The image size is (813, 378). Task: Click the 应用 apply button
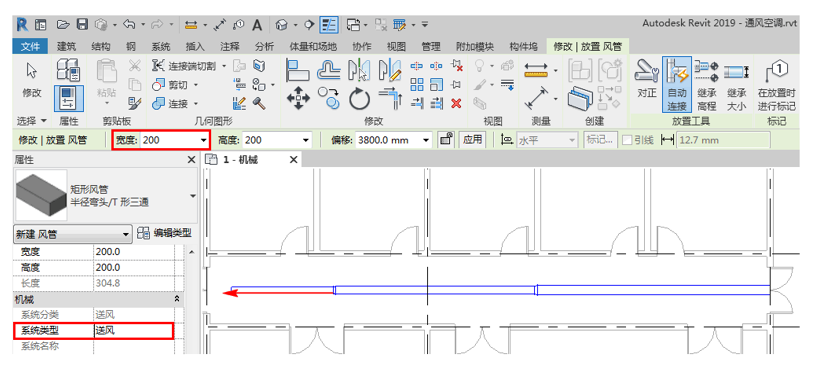(x=472, y=139)
